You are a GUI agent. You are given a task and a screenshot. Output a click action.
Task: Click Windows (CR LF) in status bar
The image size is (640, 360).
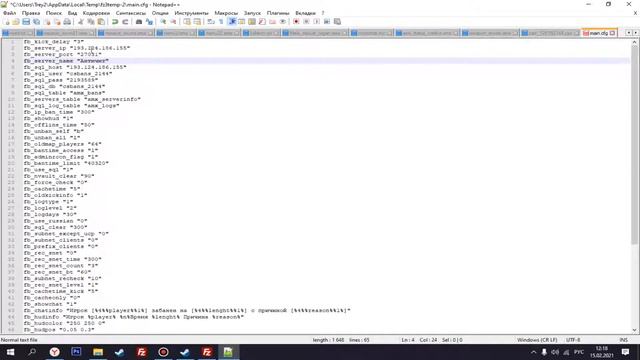[537, 340]
